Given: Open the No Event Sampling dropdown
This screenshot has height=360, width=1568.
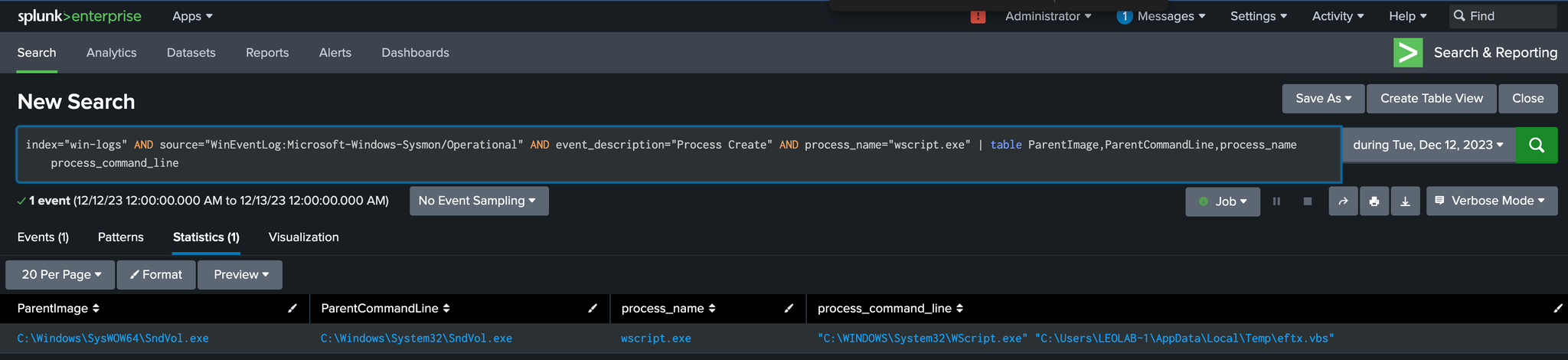Looking at the screenshot, I should [x=479, y=201].
